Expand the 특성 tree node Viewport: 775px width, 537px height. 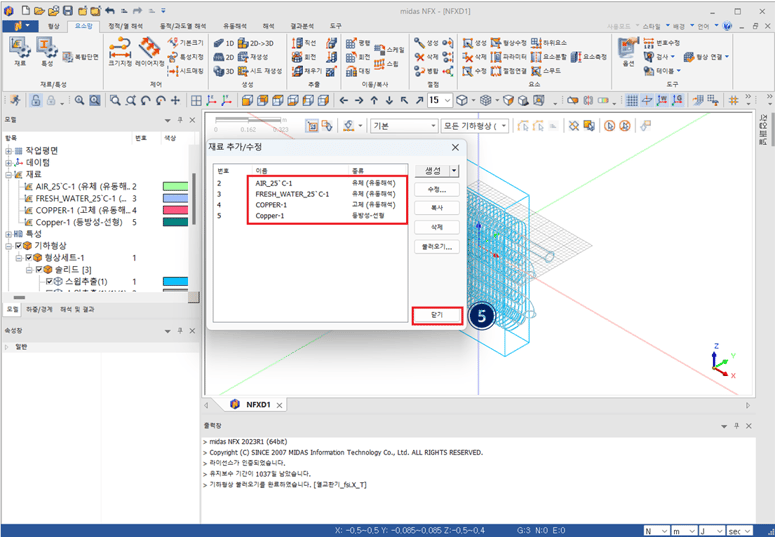(8, 234)
